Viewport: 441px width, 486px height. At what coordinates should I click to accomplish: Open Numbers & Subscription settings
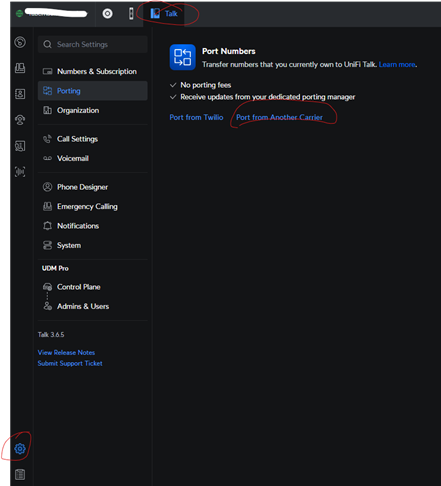(93, 71)
